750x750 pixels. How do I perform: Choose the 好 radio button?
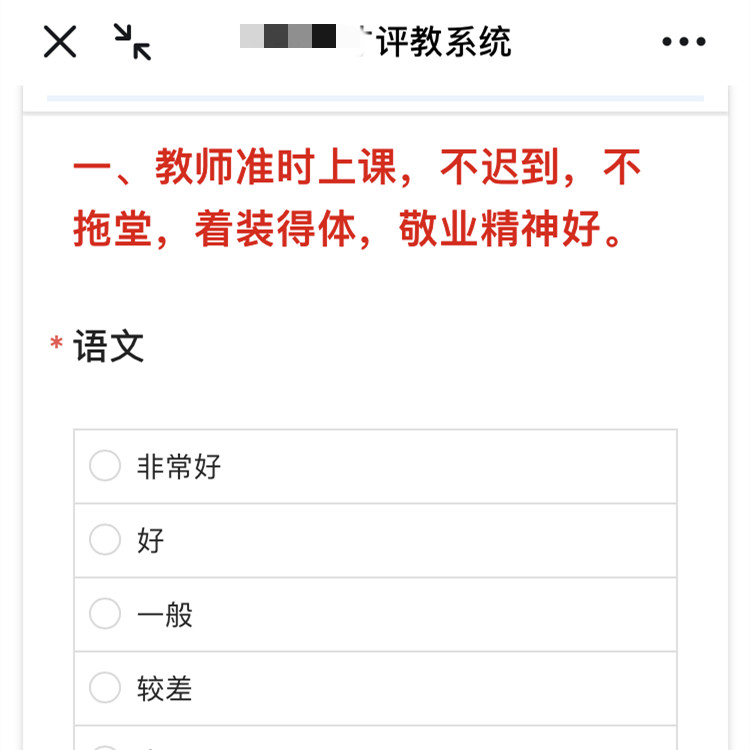click(x=105, y=540)
